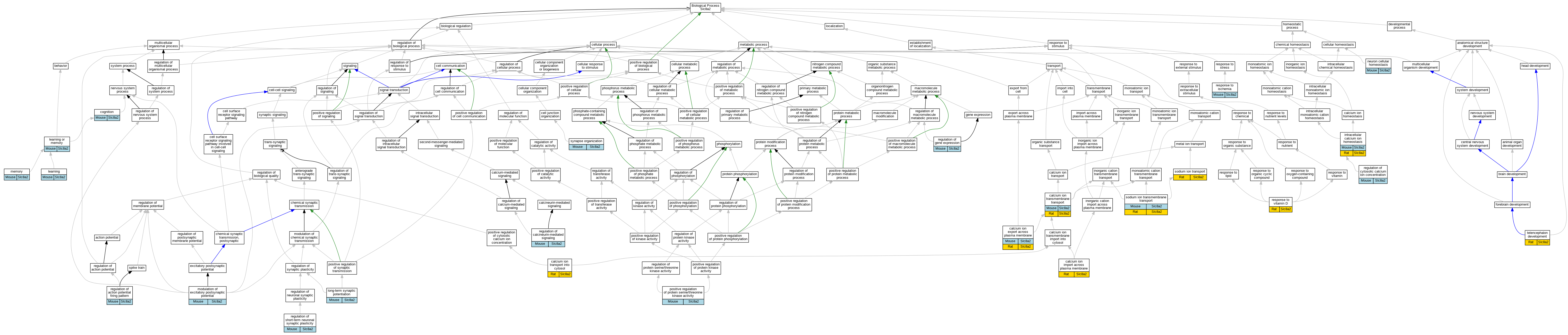
Task: Click the 'animal organ development' node
Action: pyautogui.click(x=1512, y=144)
